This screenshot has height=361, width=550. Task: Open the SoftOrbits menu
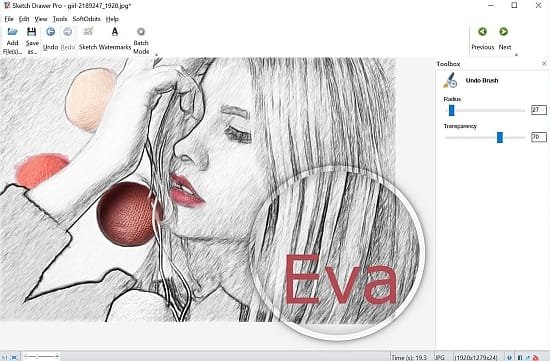click(x=86, y=19)
